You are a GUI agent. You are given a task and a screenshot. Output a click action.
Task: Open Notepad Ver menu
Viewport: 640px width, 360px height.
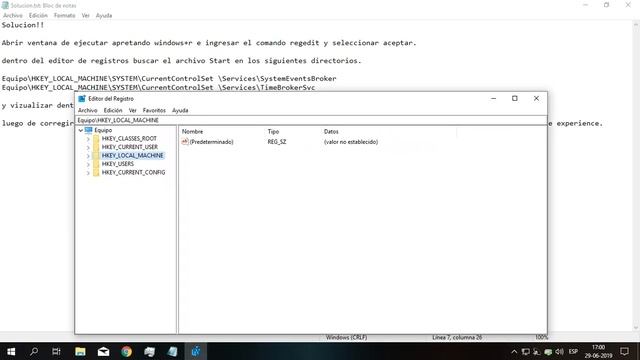pyautogui.click(x=85, y=16)
